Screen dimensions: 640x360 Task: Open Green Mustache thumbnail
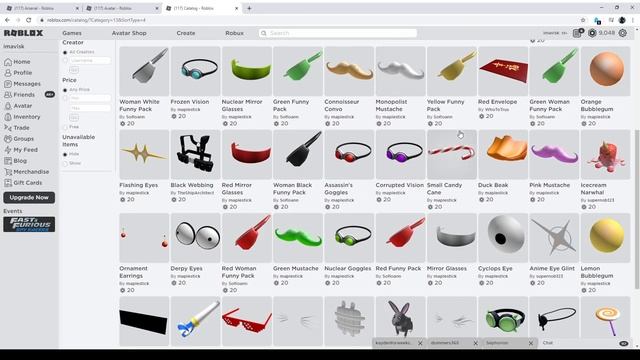click(298, 238)
